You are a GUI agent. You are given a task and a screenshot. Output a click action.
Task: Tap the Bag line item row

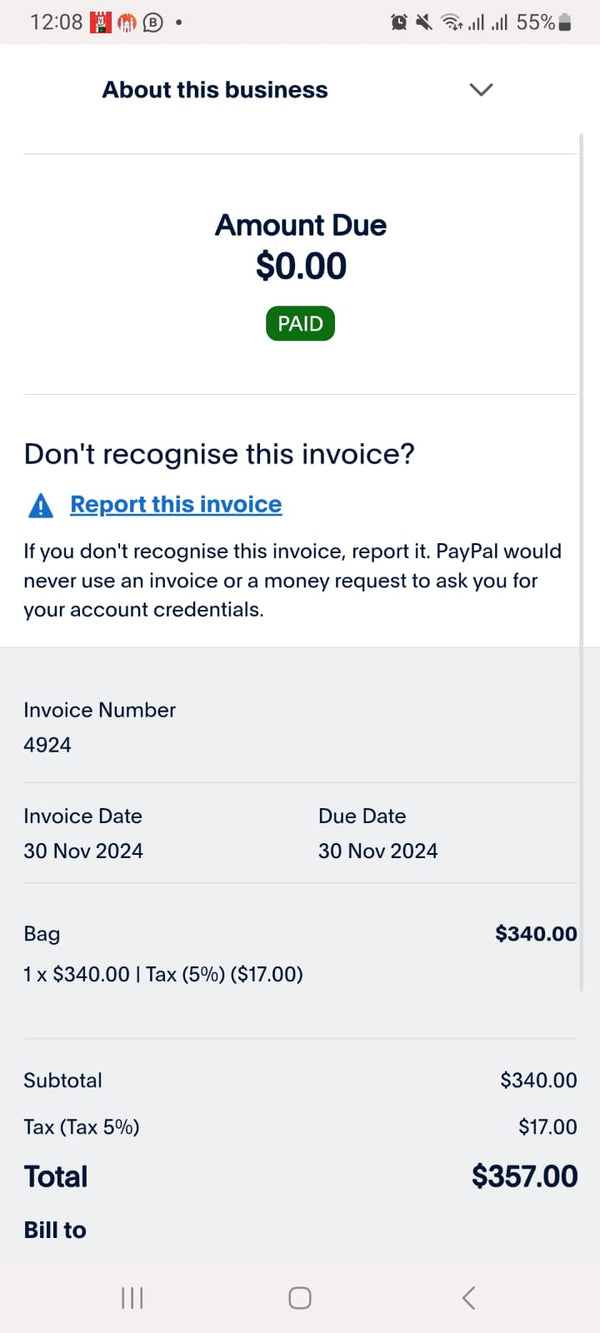(300, 953)
